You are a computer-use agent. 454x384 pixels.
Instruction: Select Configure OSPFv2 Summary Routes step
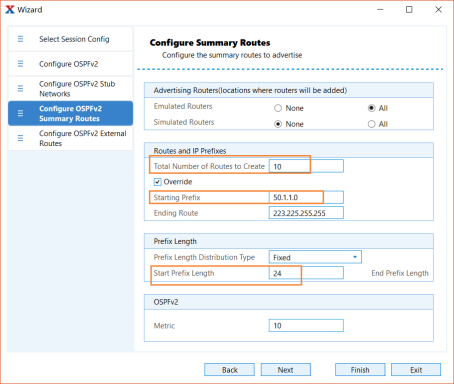70,113
